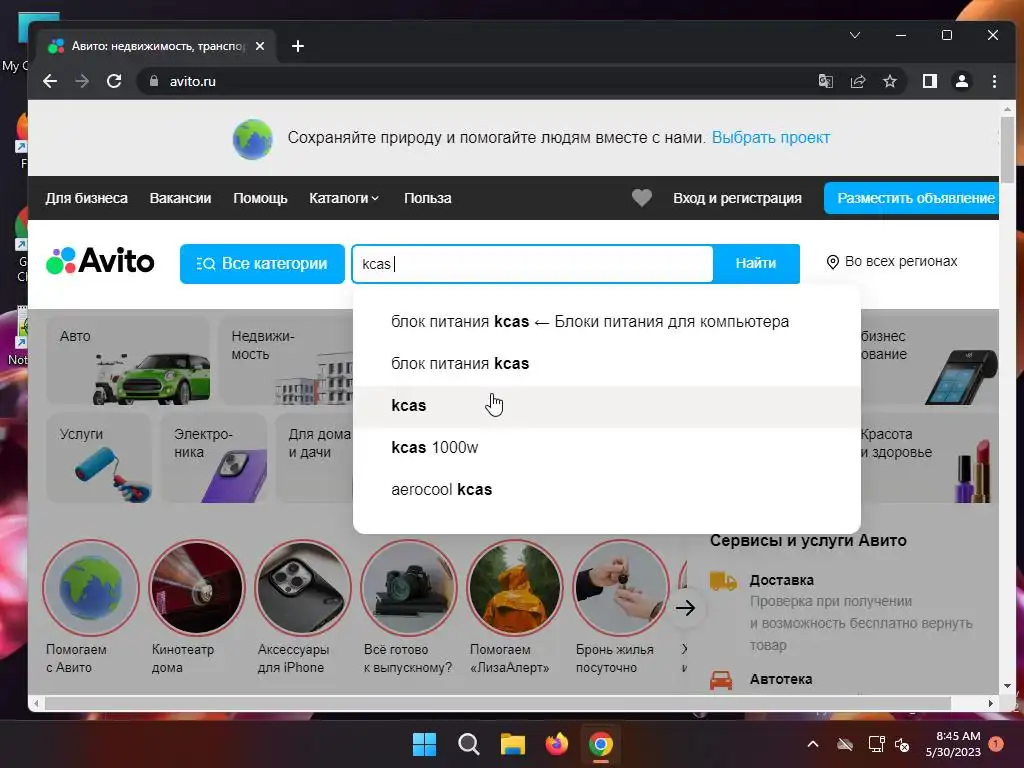Click the globe icon in the banner
The image size is (1024, 768).
click(x=253, y=139)
